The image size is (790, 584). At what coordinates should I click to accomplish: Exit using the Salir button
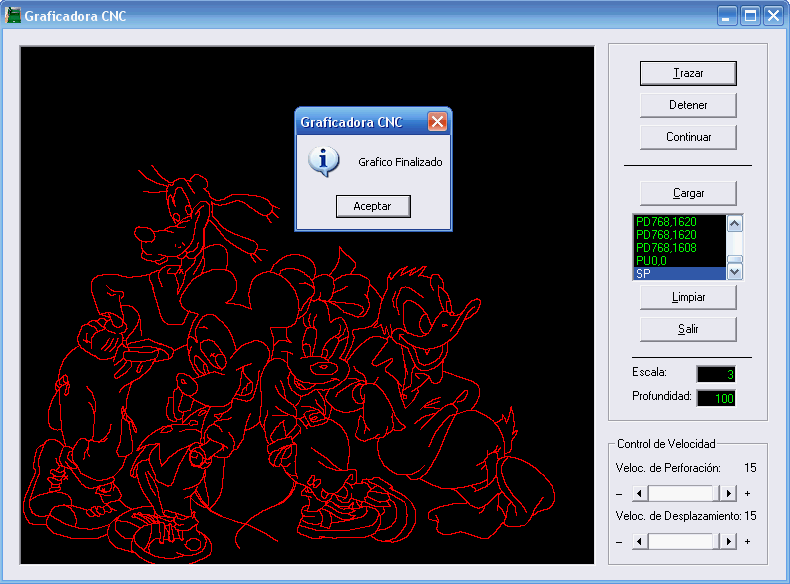click(x=688, y=329)
